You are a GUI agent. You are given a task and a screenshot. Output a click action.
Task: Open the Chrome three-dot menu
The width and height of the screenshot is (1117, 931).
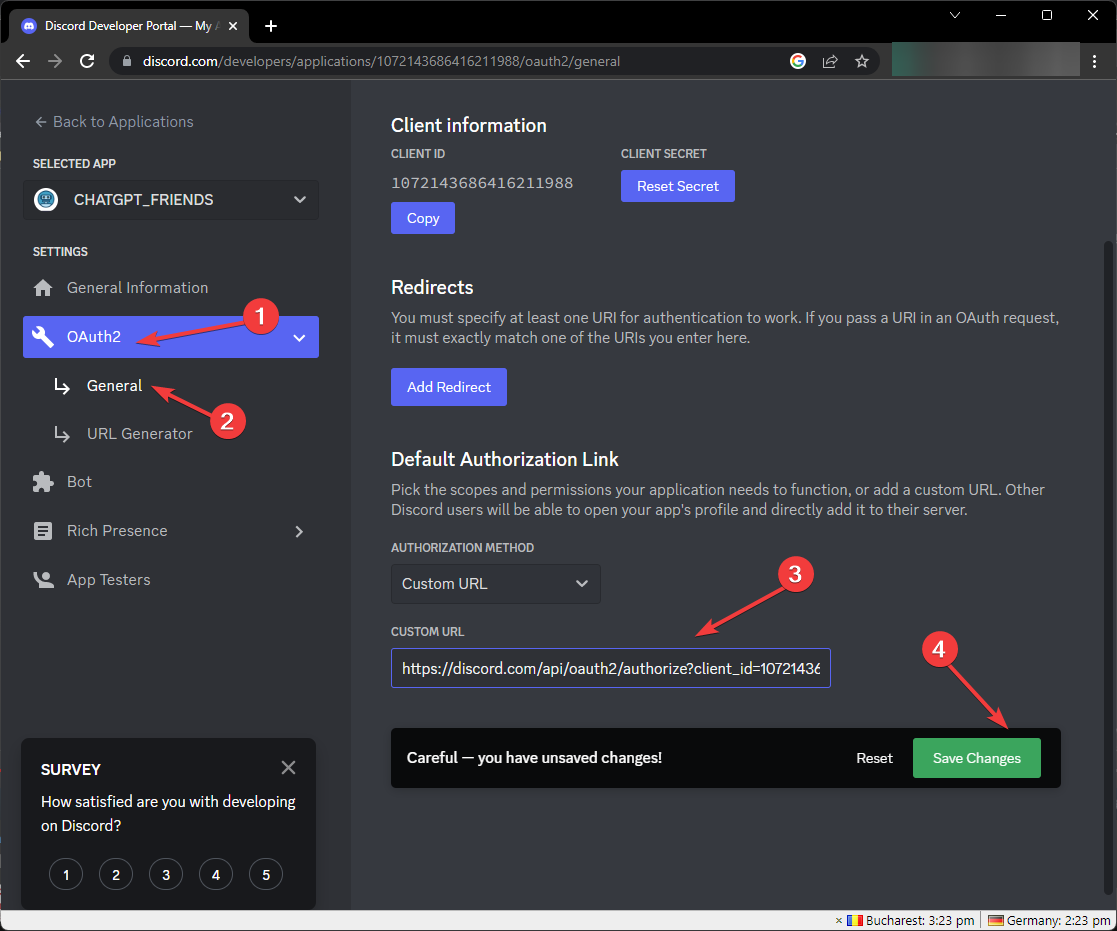[x=1095, y=61]
